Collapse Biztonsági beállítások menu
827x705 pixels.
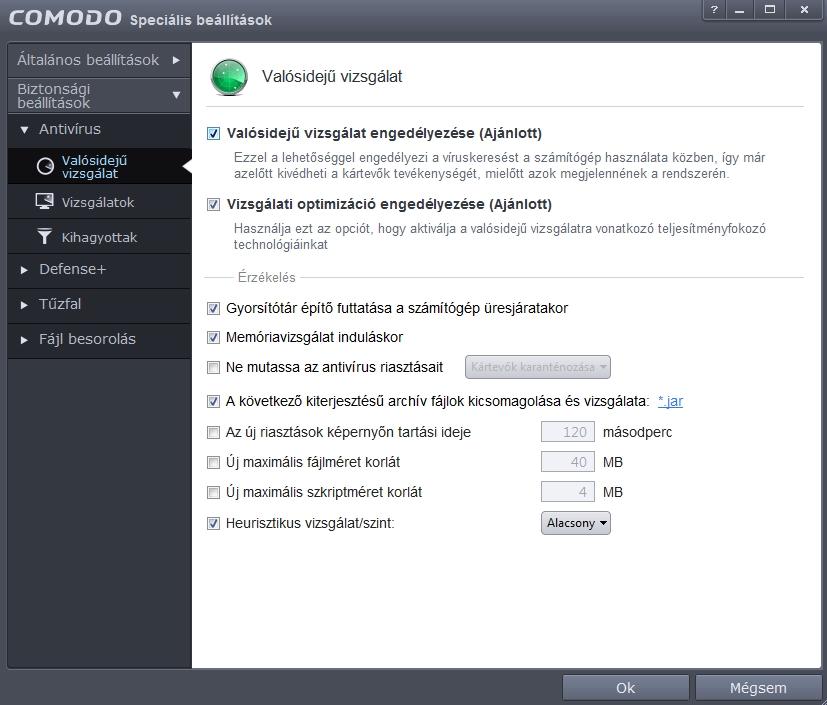(99, 95)
